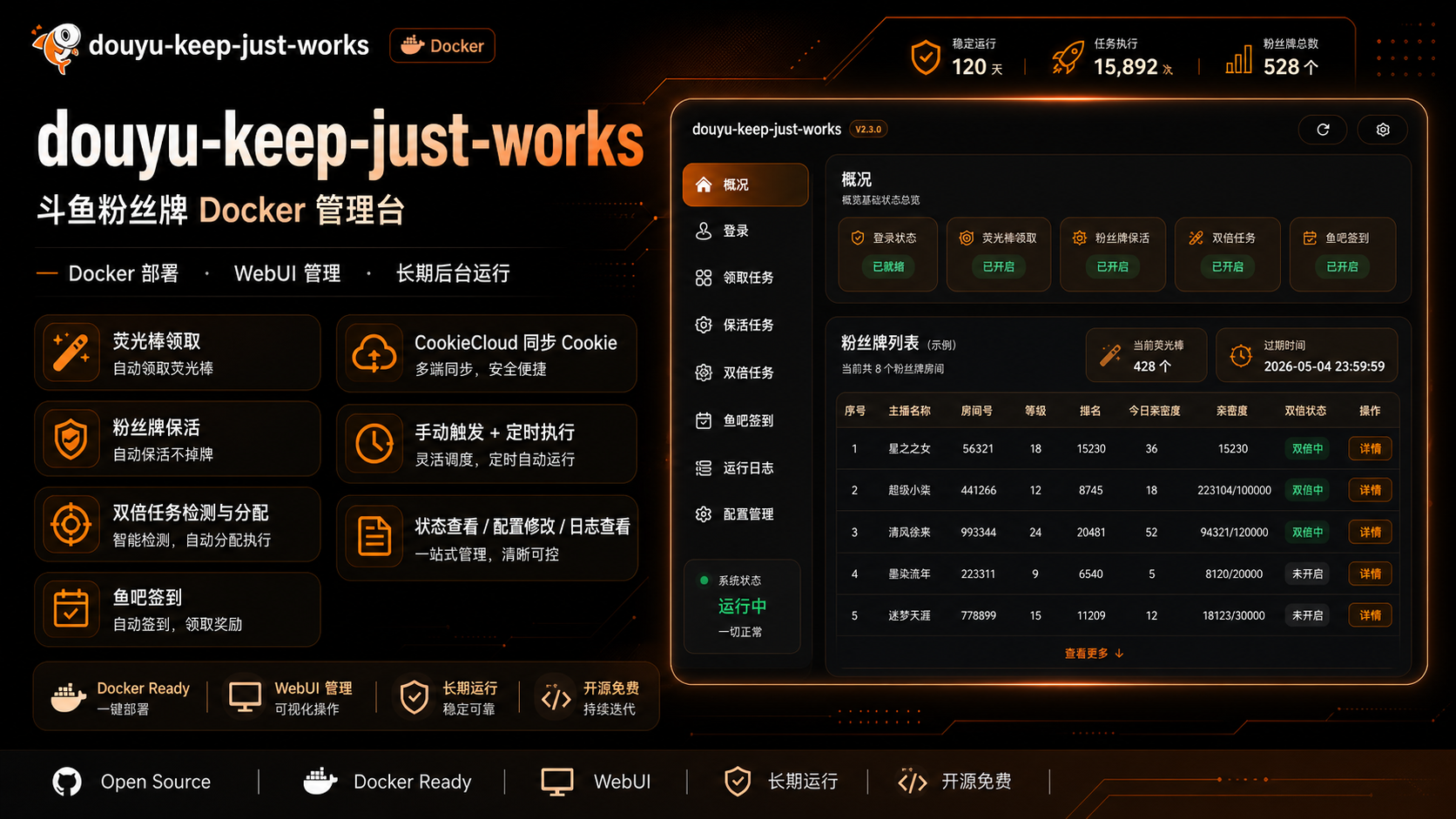Click the shield icon beside 稳定可靠
Viewport: 1456px width, 819px height.
[415, 697]
